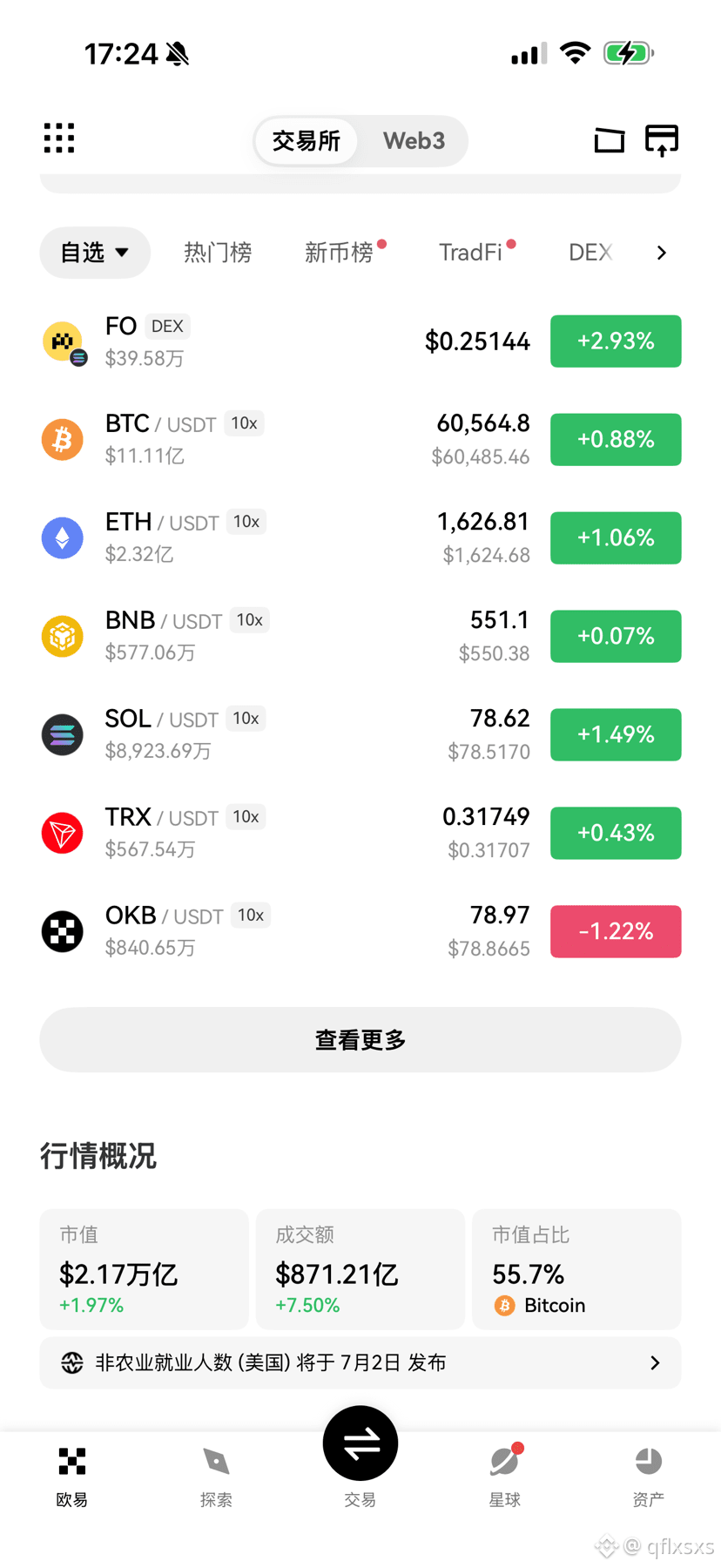Toggle OKB change display −1.22%
Image resolution: width=721 pixels, height=1568 pixels.
[616, 931]
